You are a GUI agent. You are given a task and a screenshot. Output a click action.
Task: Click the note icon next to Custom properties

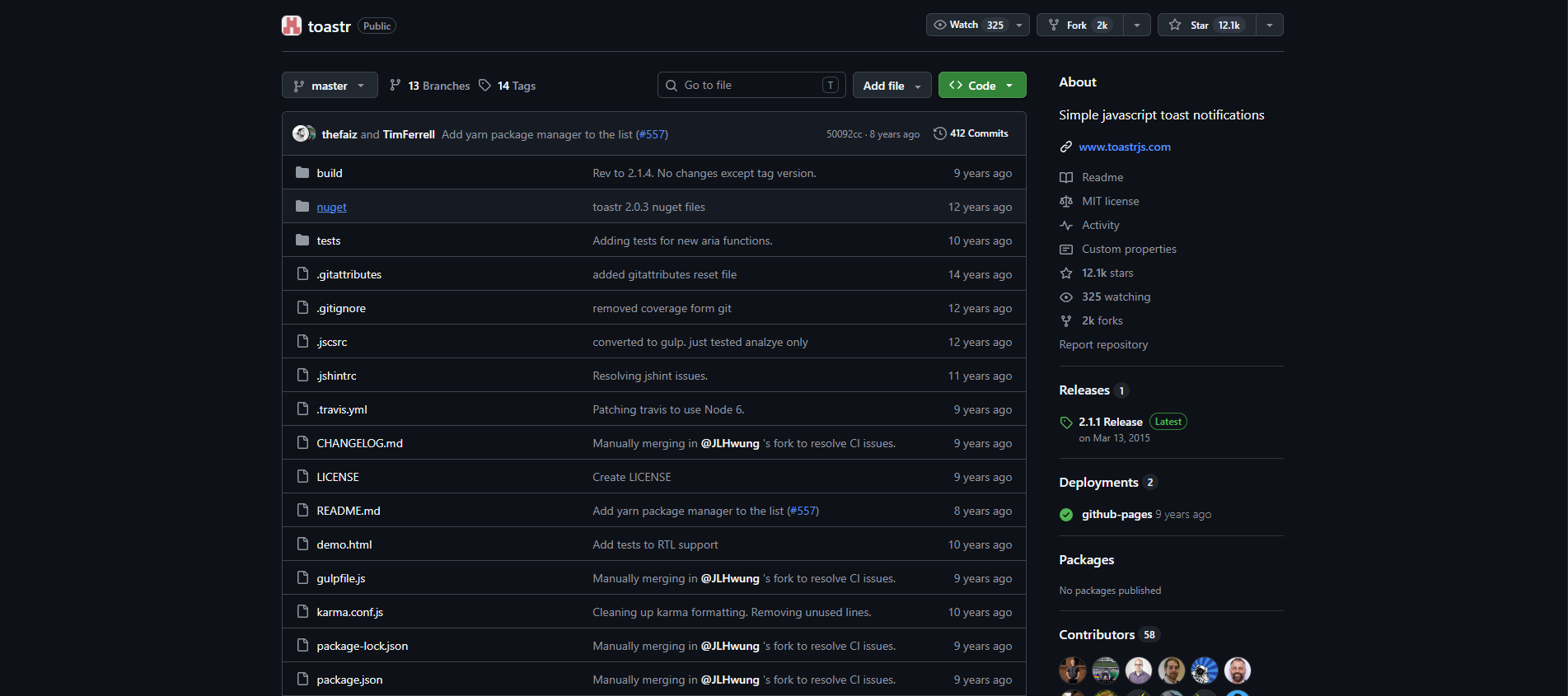pyautogui.click(x=1066, y=249)
